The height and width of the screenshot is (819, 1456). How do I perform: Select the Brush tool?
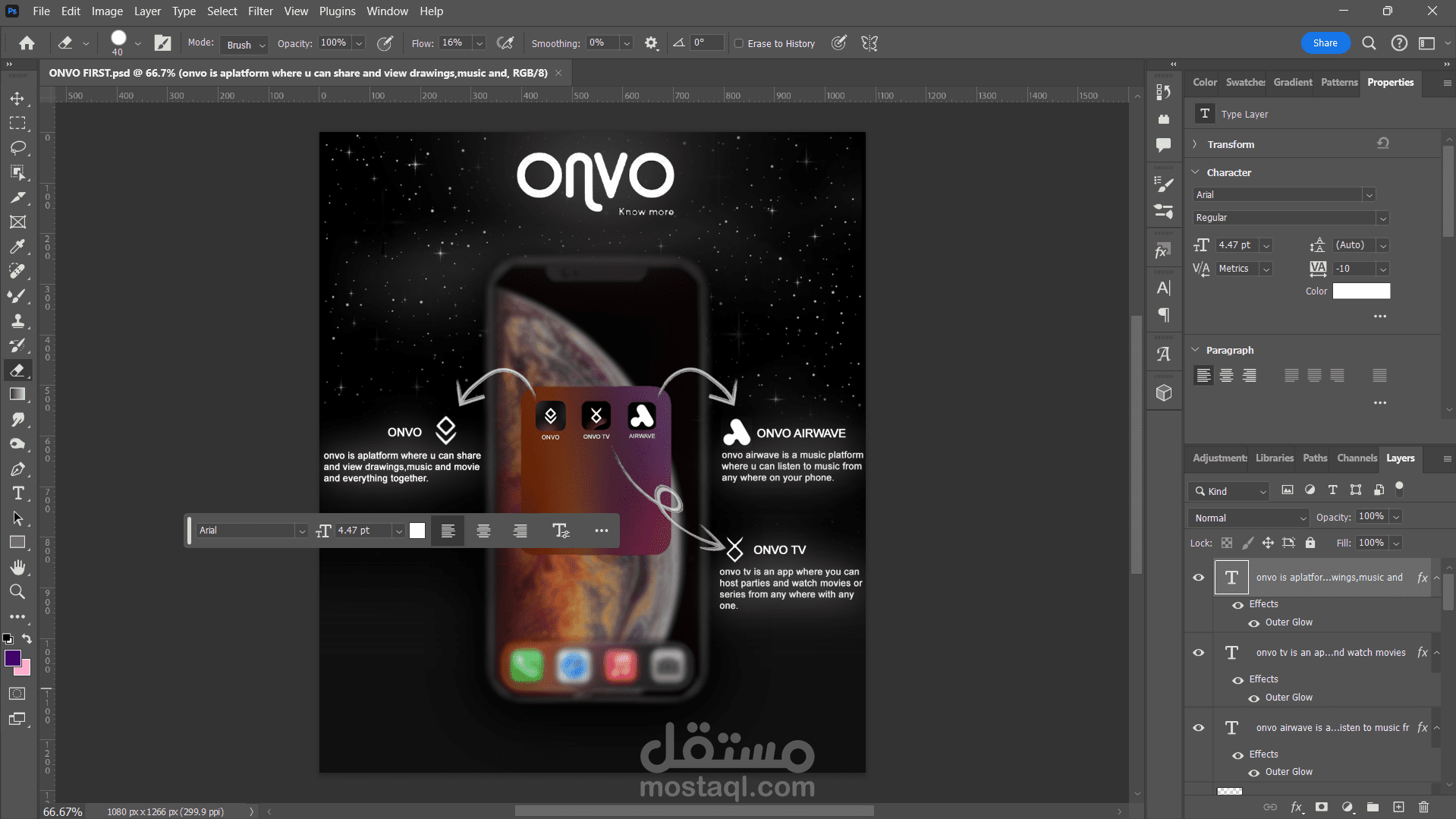point(17,296)
